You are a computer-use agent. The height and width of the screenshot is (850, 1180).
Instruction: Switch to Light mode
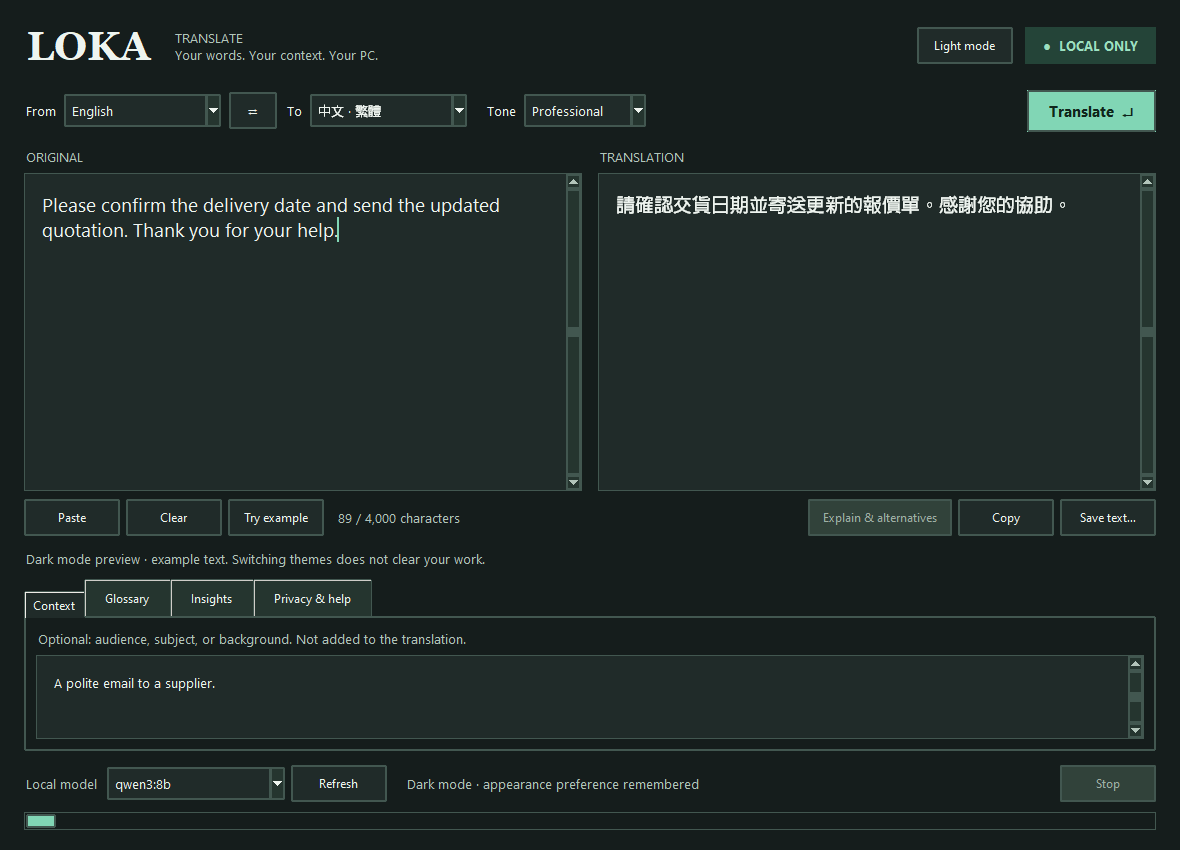click(x=964, y=46)
